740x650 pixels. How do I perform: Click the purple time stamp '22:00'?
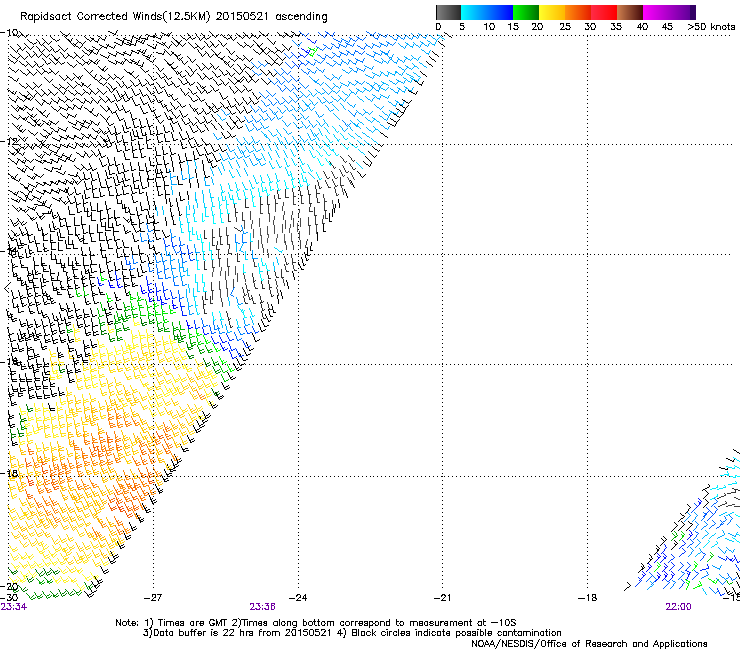[678, 607]
